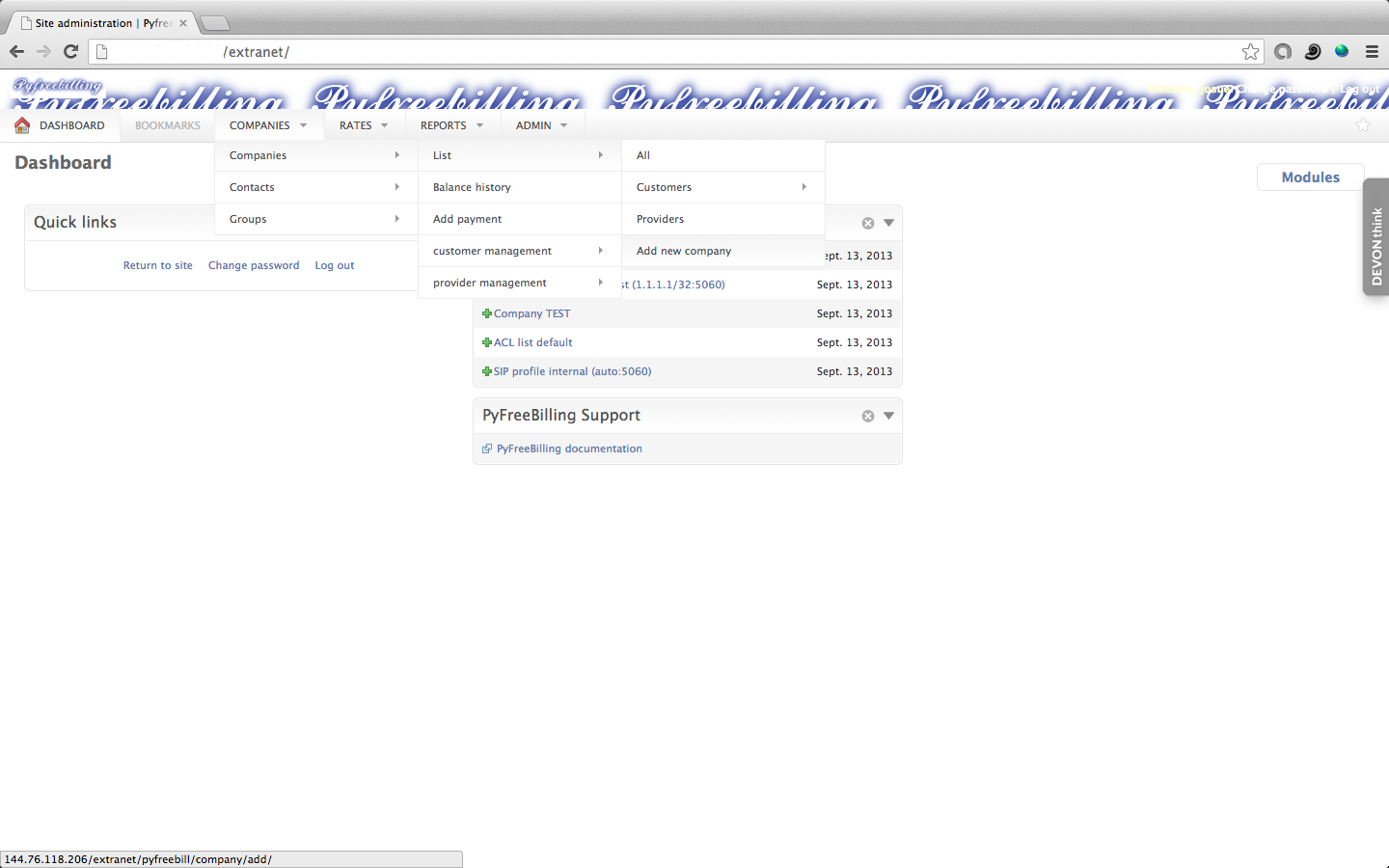
Task: Click the plus icon next to SIP profile internal
Action: coord(487,371)
